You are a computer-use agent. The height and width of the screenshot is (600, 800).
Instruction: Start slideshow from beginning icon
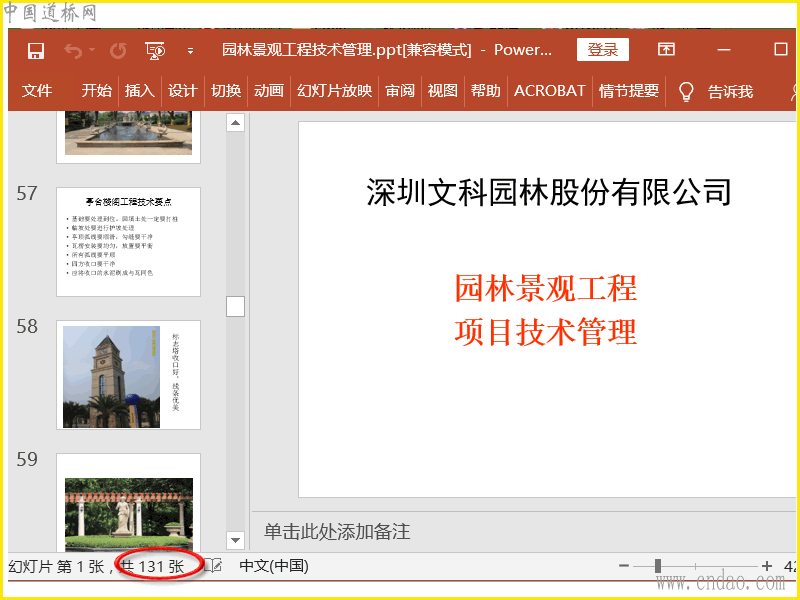[155, 51]
